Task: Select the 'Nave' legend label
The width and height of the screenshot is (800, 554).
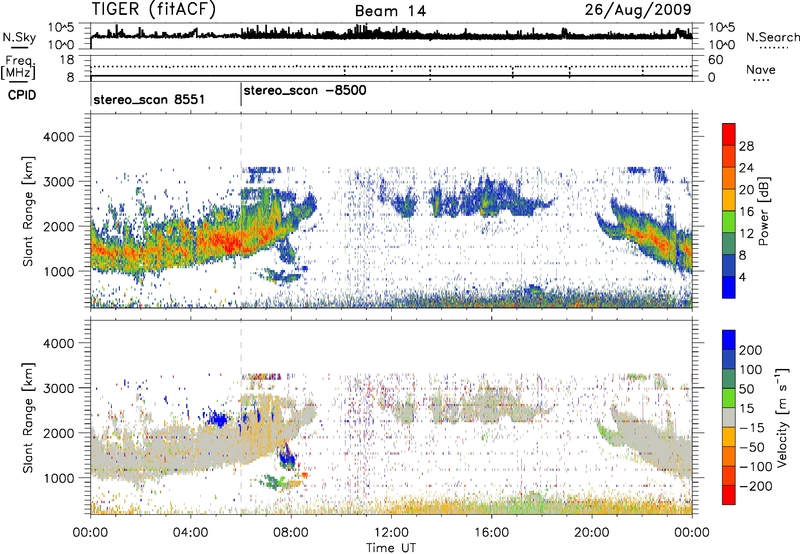Action: (x=761, y=69)
